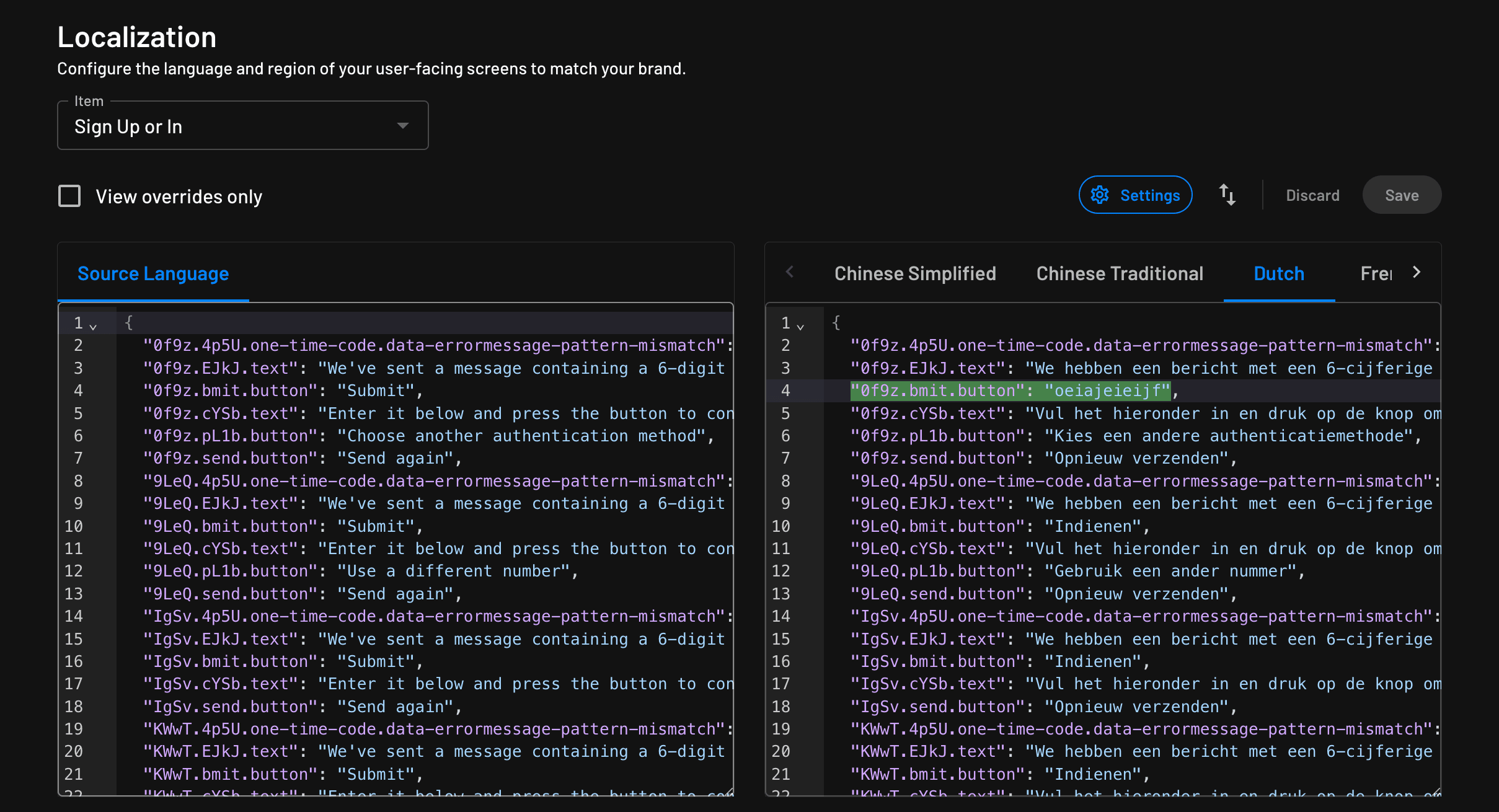
Task: Click the Item dropdown arrow
Action: [403, 126]
